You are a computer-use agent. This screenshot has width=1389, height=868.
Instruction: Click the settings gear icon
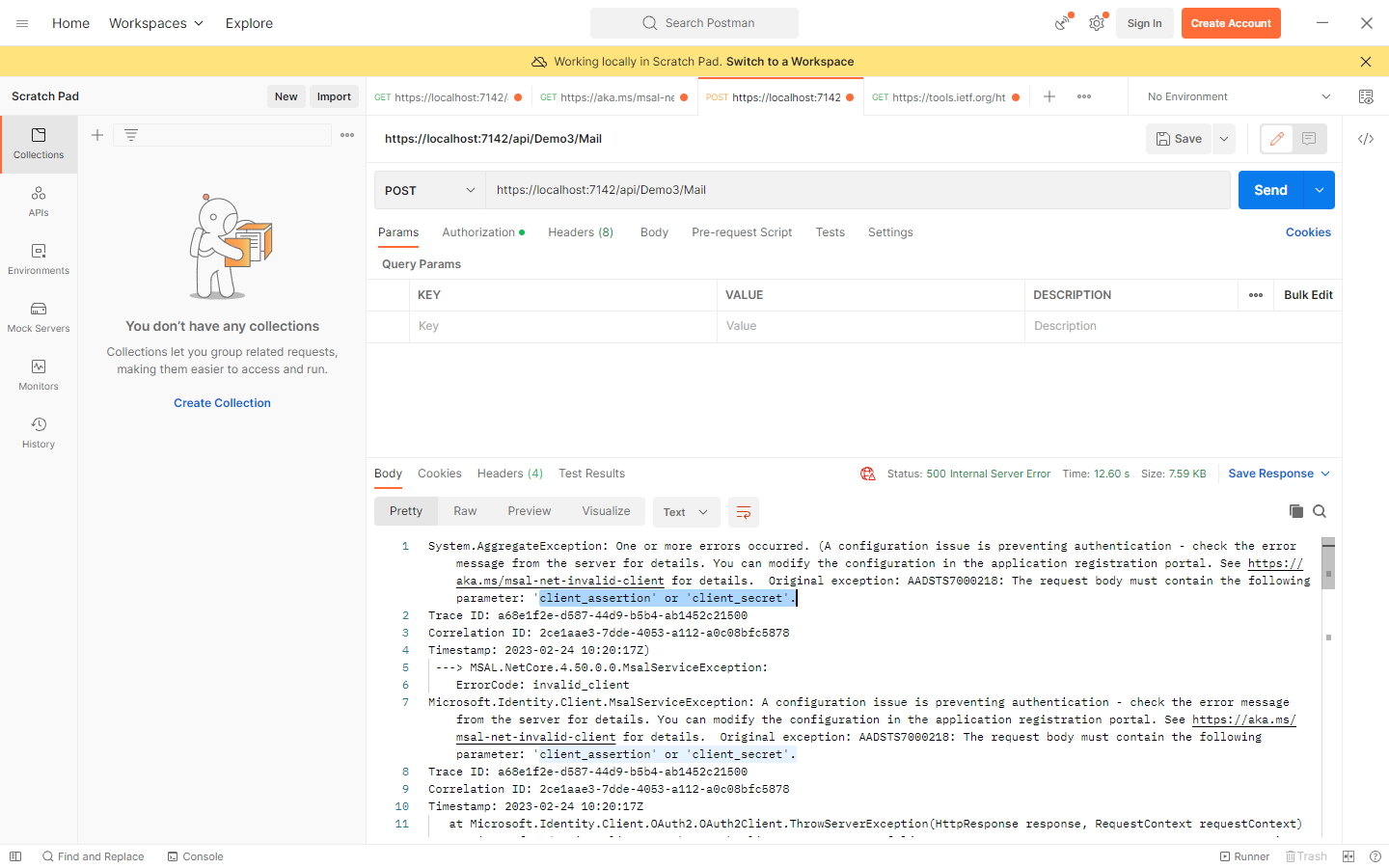click(1097, 23)
